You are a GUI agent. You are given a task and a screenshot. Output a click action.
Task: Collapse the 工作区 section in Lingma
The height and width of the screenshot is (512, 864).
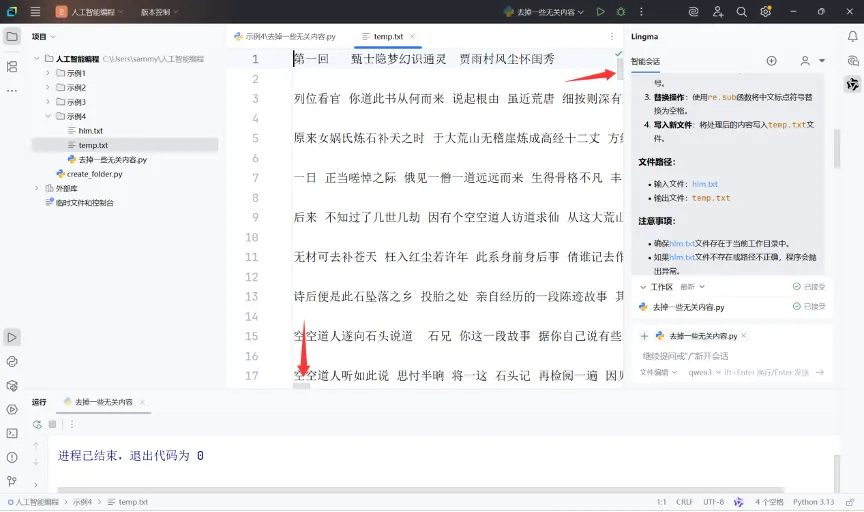643,287
